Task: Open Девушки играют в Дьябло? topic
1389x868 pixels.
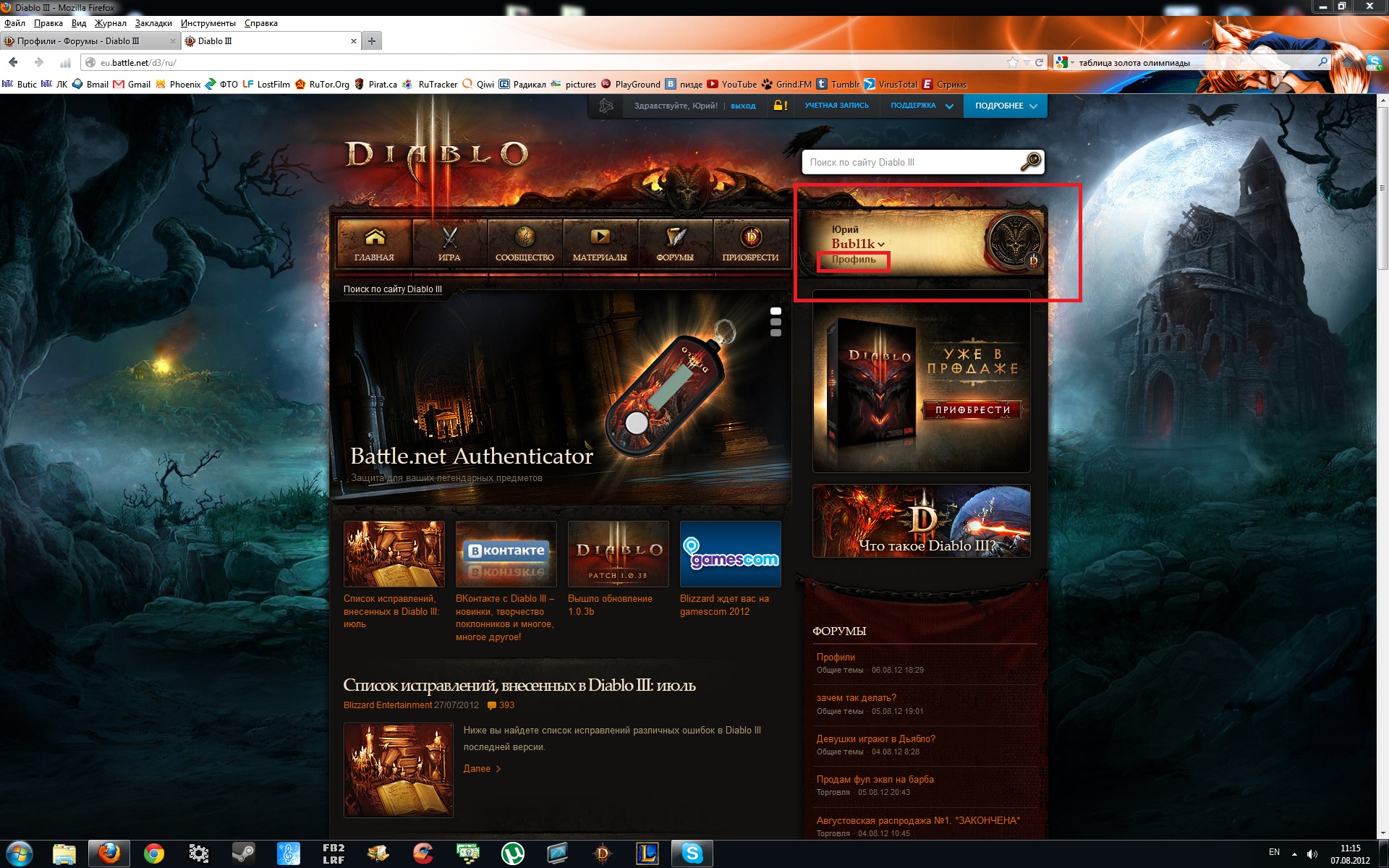Action: [876, 739]
